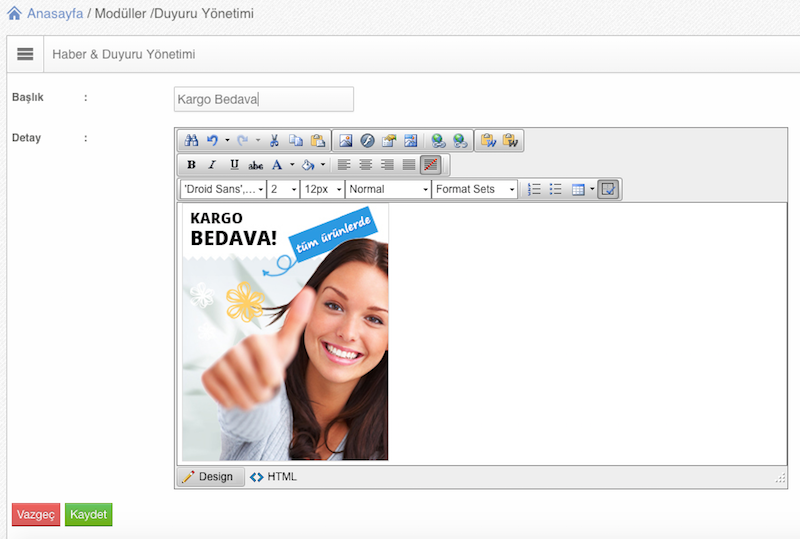Select the Kargo Bedava image in editor

pyautogui.click(x=285, y=332)
